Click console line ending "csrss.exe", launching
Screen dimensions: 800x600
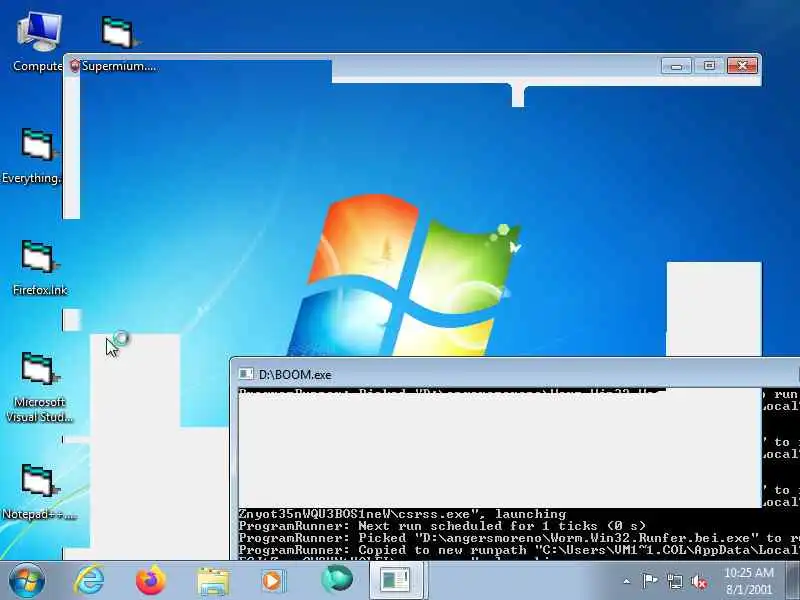(x=402, y=514)
